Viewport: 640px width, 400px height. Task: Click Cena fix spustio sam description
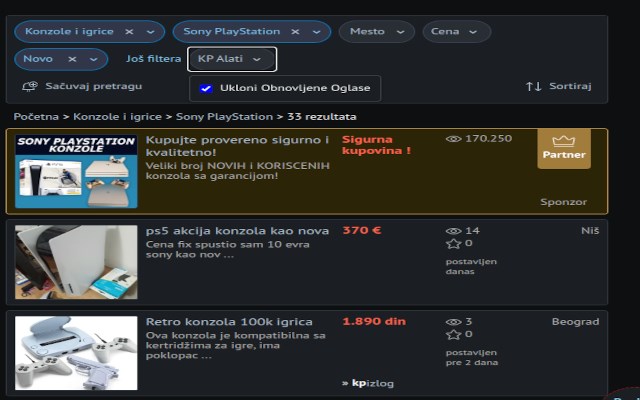pyautogui.click(x=228, y=250)
